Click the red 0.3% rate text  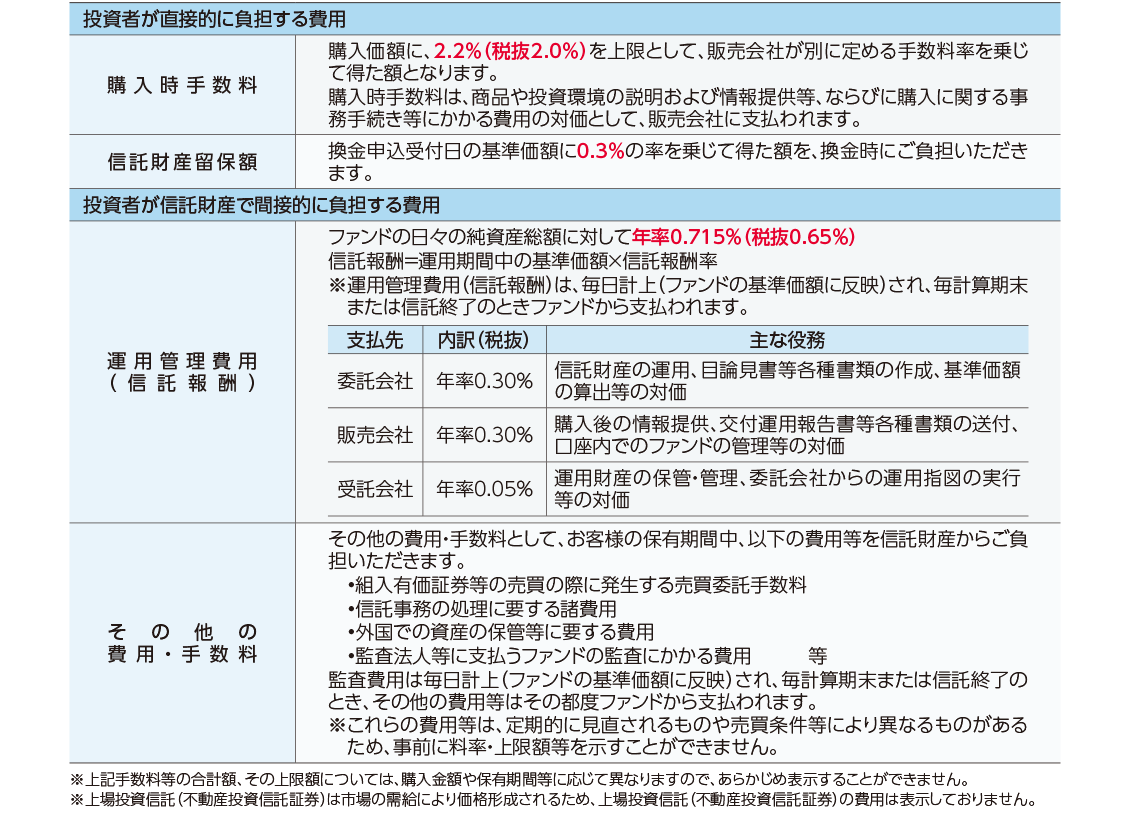[601, 151]
